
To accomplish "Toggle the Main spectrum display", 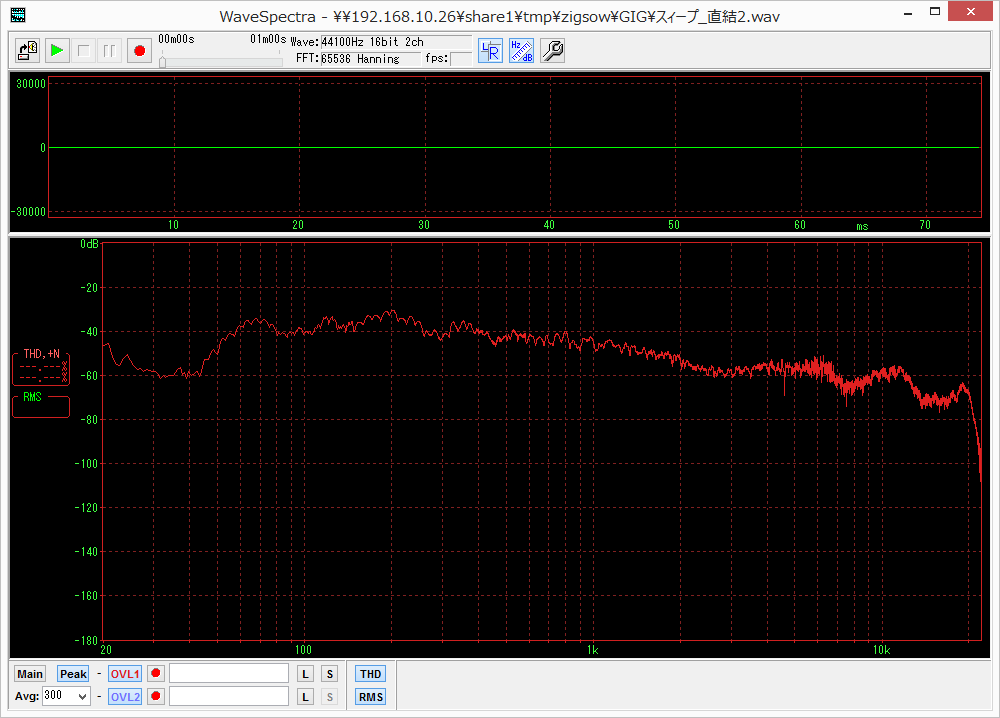I will [x=30, y=674].
